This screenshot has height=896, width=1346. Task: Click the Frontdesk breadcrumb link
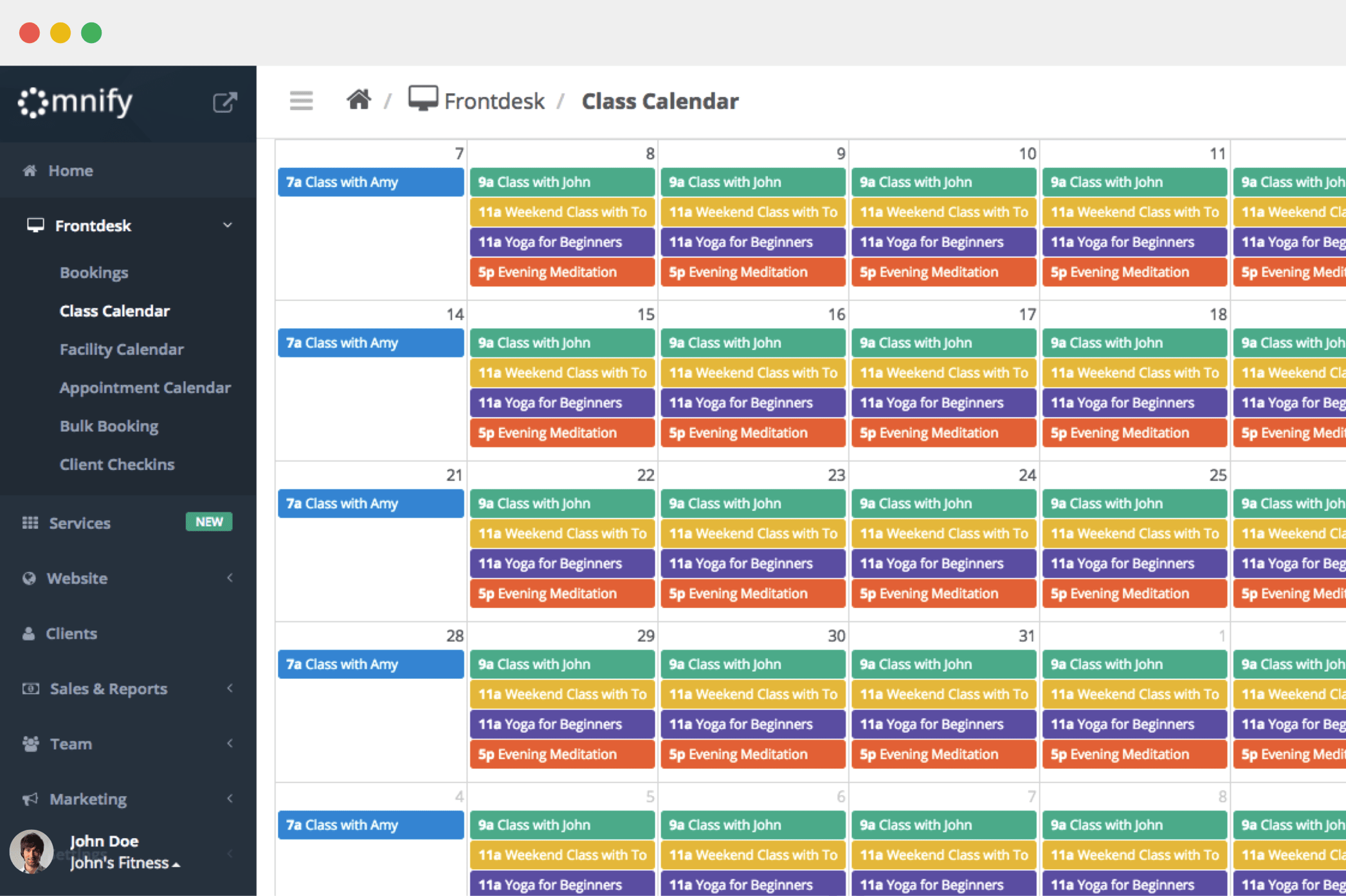point(494,101)
